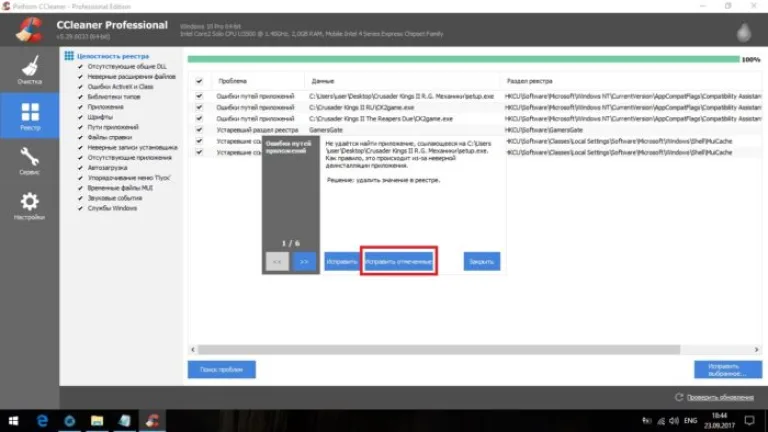The image size is (768, 432).
Task: Open the Сервис (Tools) wrench section
Action: tap(29, 161)
